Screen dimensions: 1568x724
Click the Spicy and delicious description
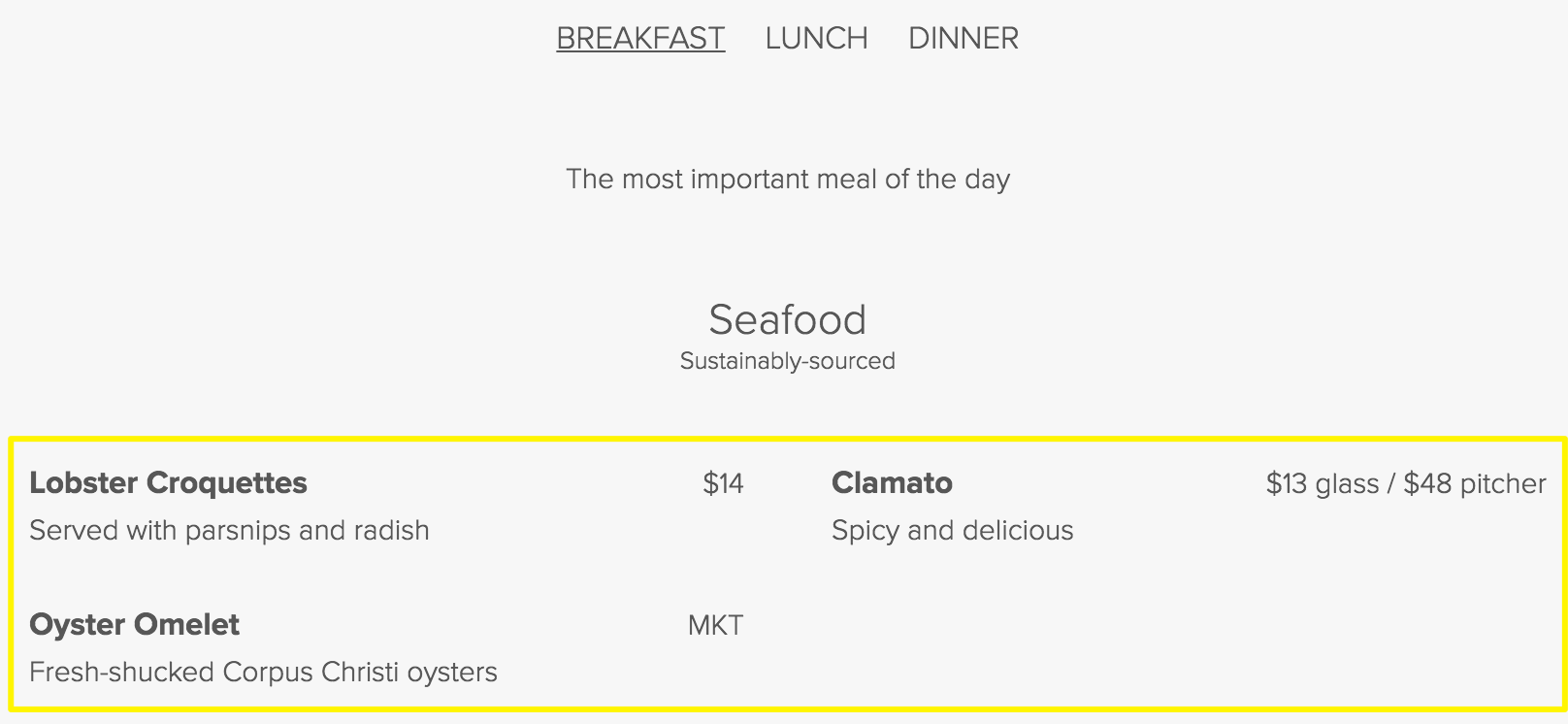952,530
